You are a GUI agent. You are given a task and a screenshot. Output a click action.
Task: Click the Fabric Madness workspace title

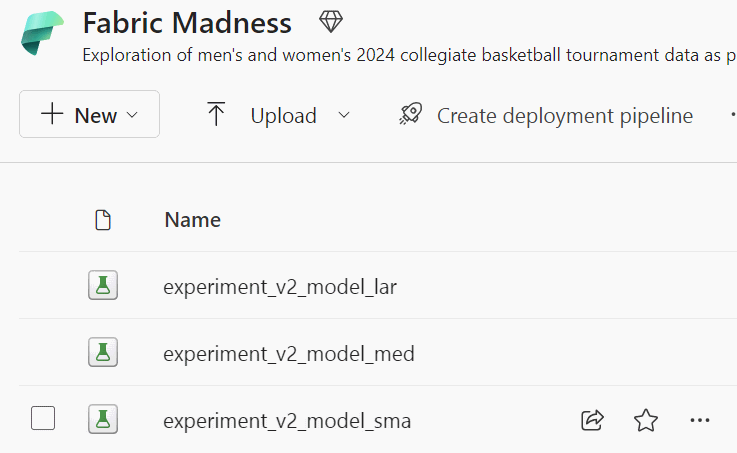[187, 23]
